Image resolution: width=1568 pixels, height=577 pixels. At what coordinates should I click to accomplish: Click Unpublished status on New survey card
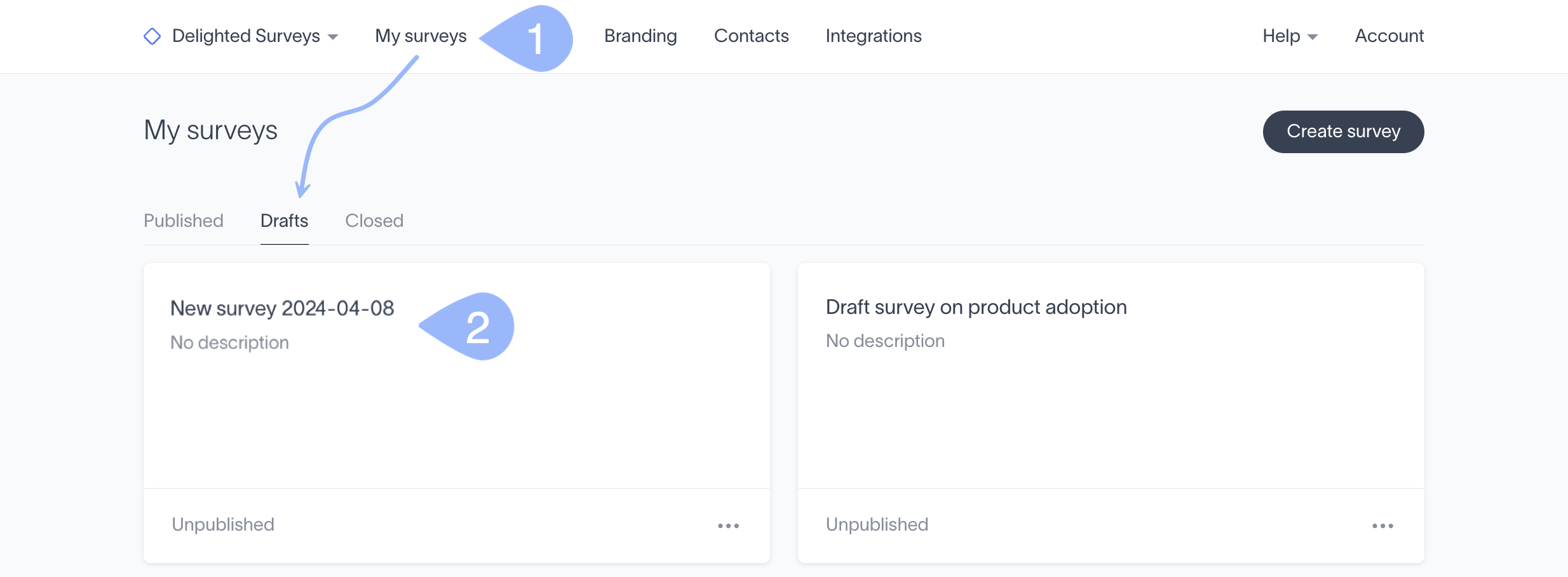[223, 524]
